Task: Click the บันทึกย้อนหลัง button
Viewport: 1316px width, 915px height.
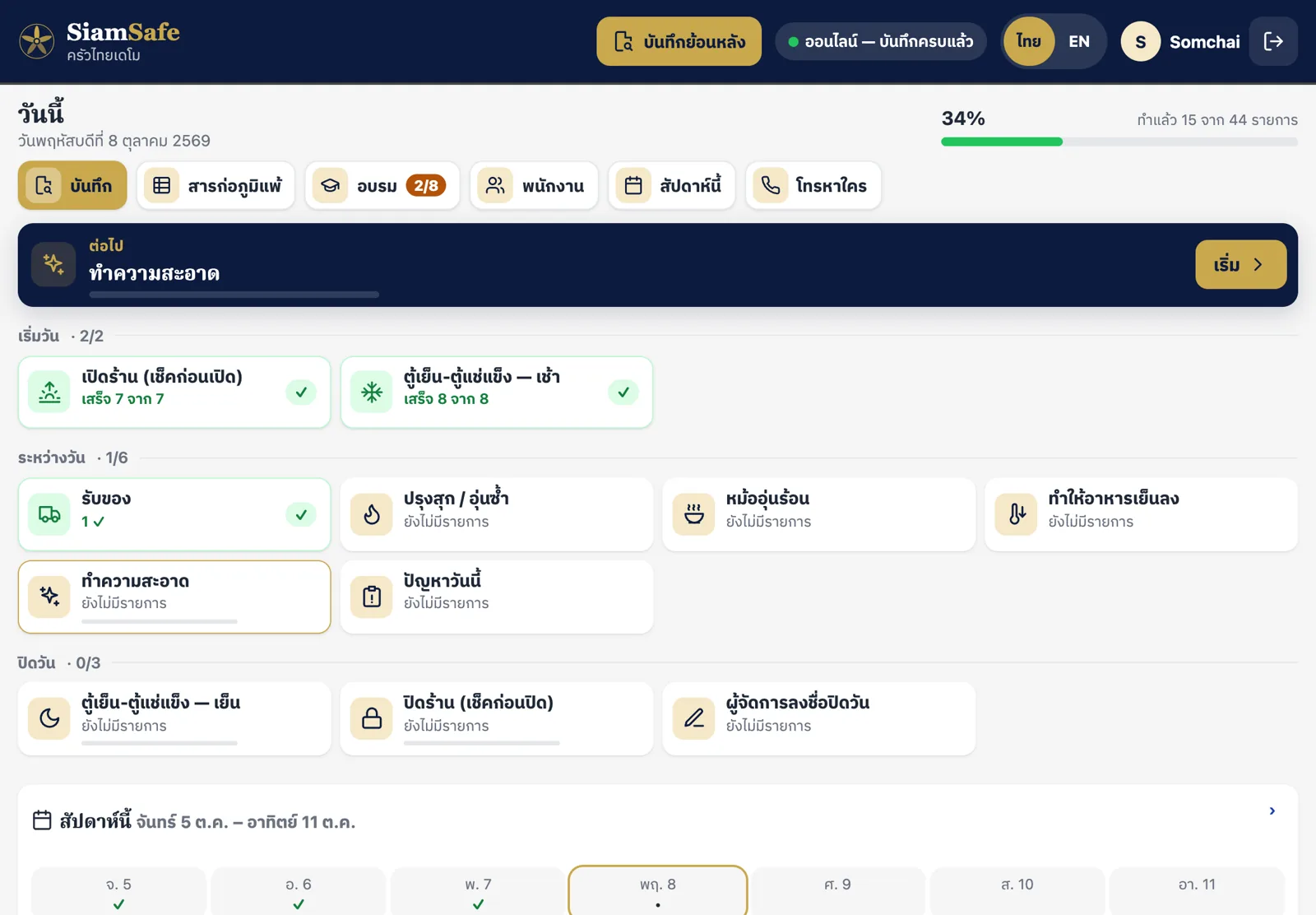Action: pos(679,41)
